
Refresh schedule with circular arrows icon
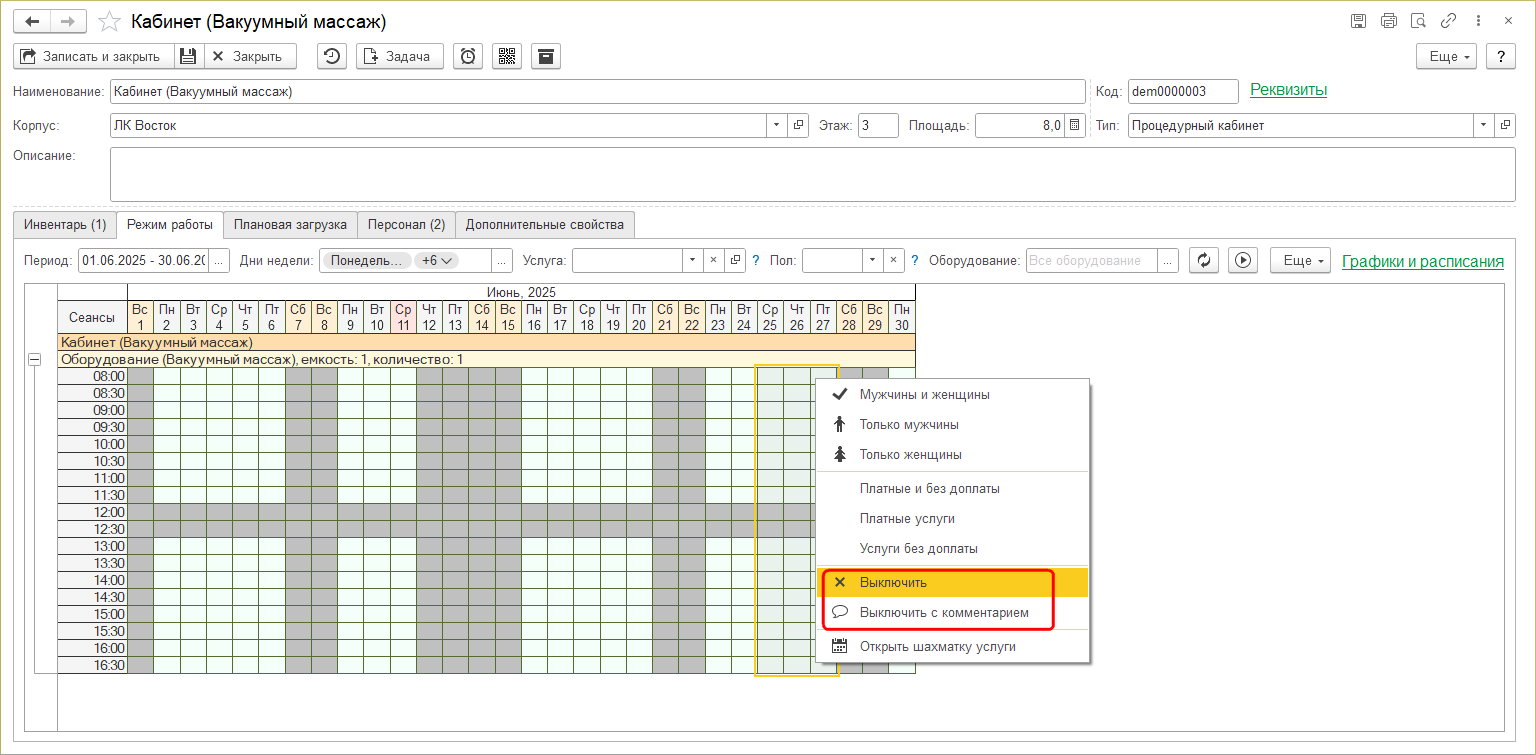click(x=1204, y=260)
